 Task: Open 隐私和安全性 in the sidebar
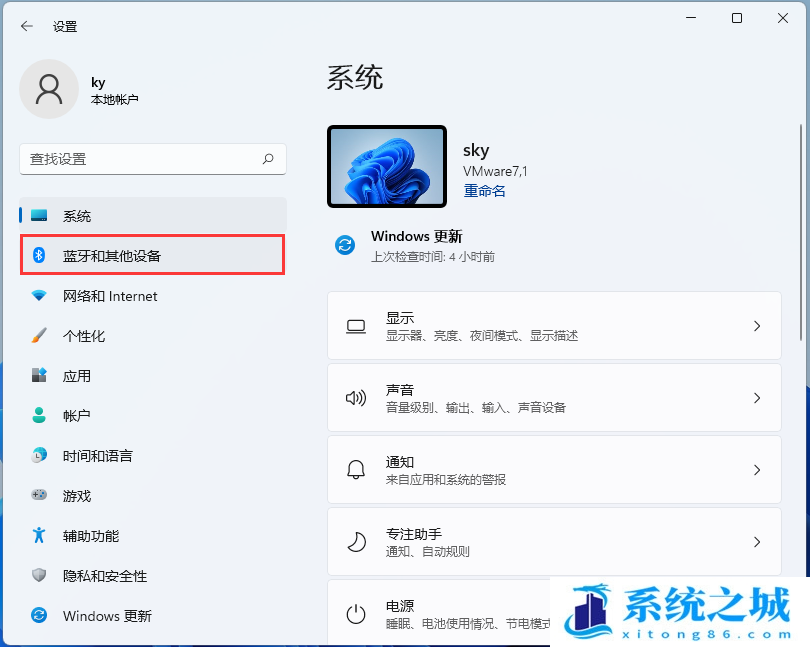pyautogui.click(x=153, y=575)
